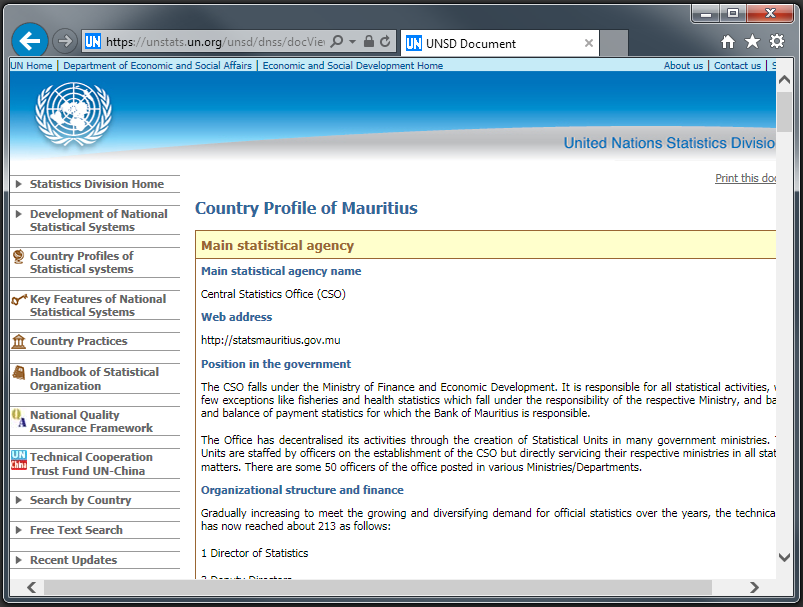This screenshot has height=607, width=803.
Task: Open Development of National Statistical Systems
Action: click(x=98, y=220)
